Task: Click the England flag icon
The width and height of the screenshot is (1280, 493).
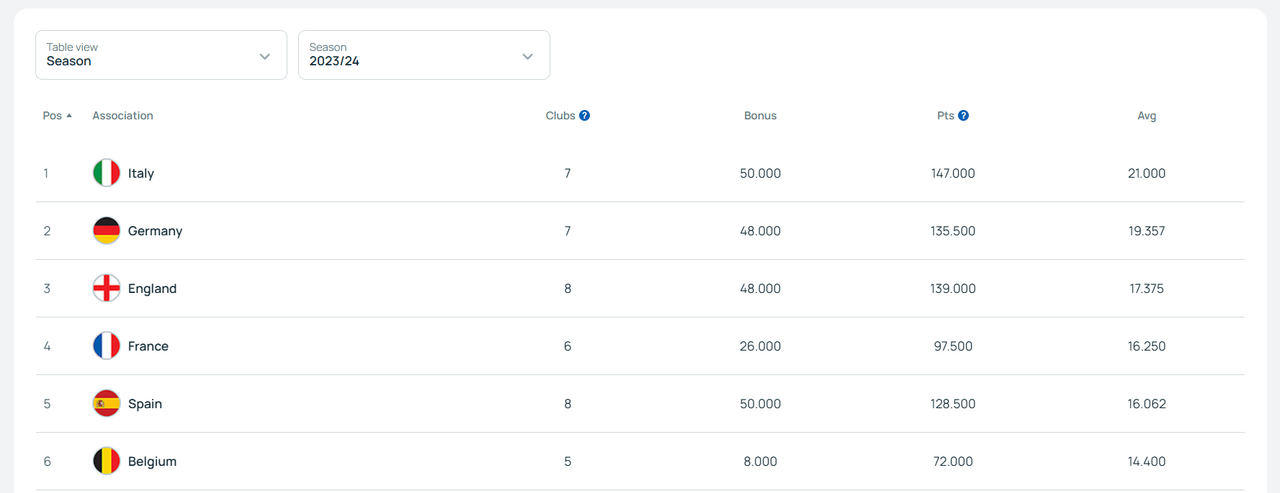Action: [x=106, y=289]
